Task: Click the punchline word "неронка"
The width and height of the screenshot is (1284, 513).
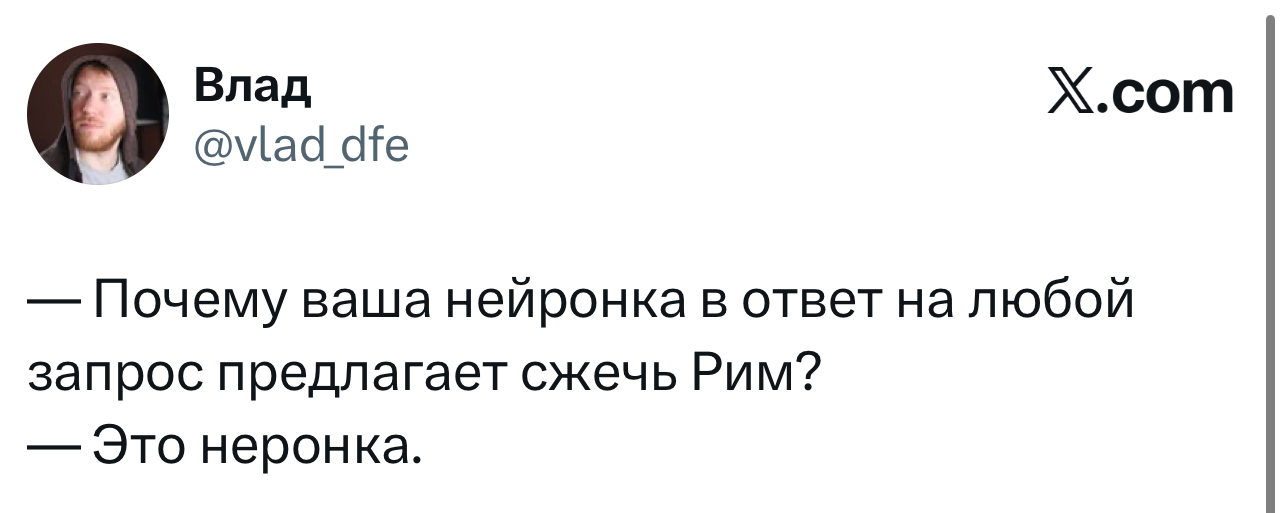Action: pyautogui.click(x=313, y=442)
